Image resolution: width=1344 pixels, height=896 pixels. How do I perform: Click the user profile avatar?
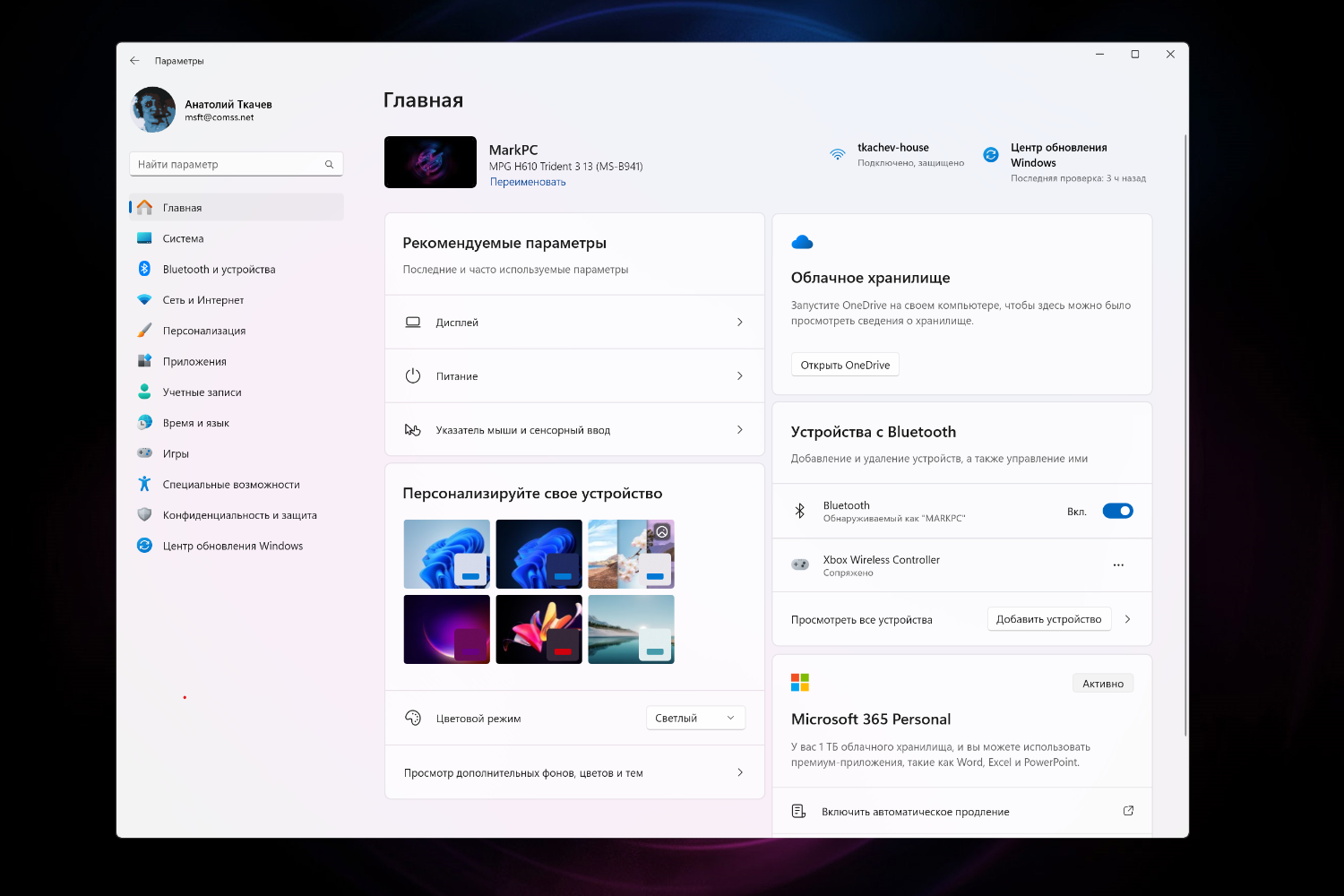tap(153, 110)
